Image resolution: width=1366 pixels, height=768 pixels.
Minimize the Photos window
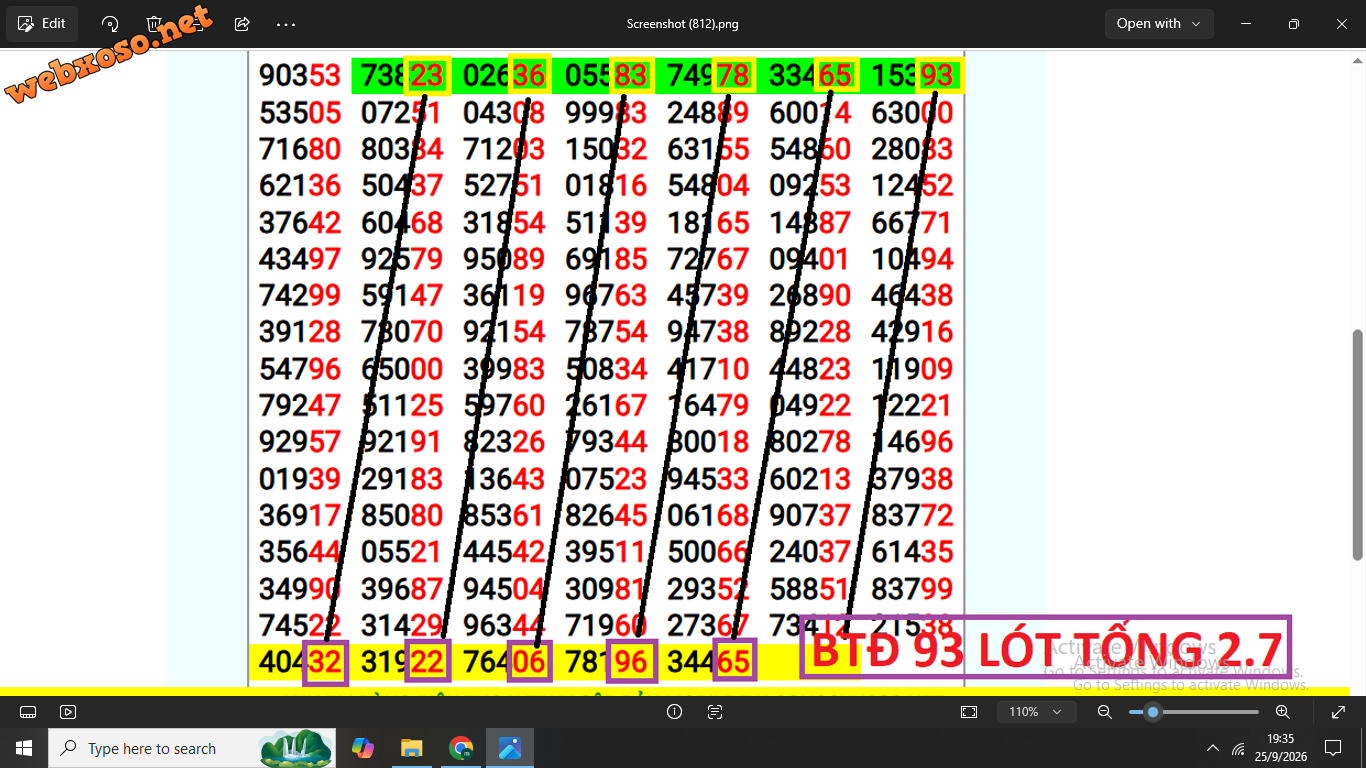tap(1246, 24)
